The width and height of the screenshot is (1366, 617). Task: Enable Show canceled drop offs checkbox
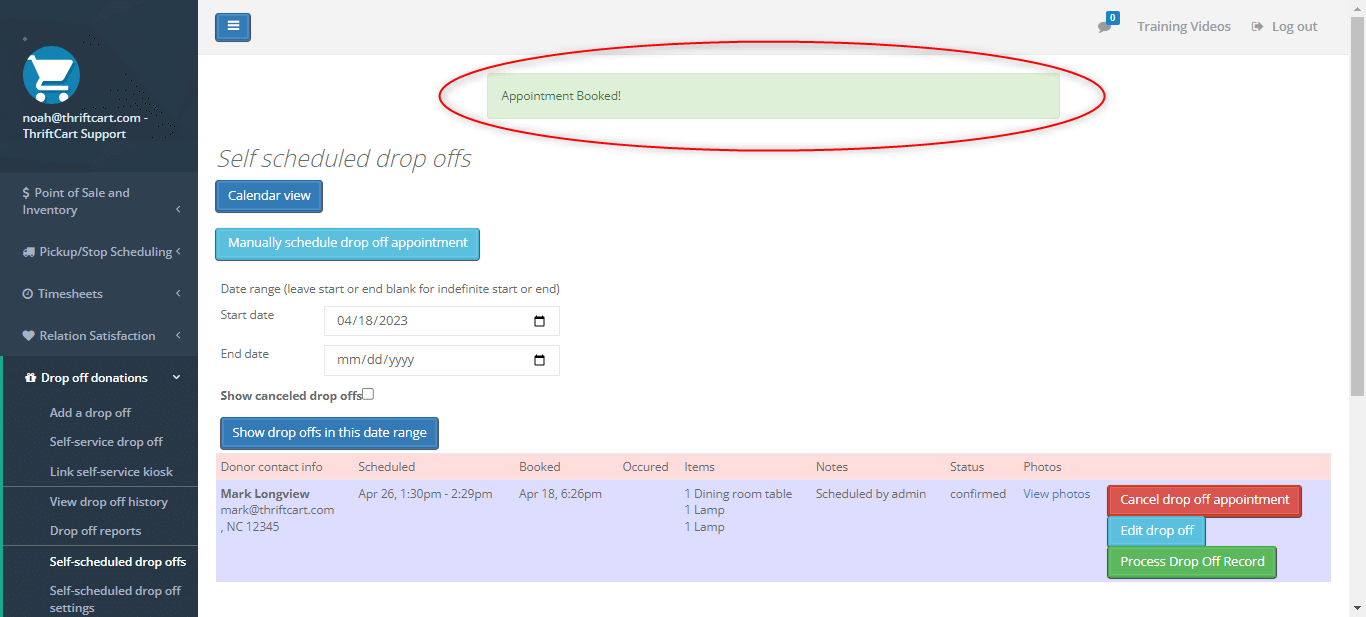coord(368,394)
